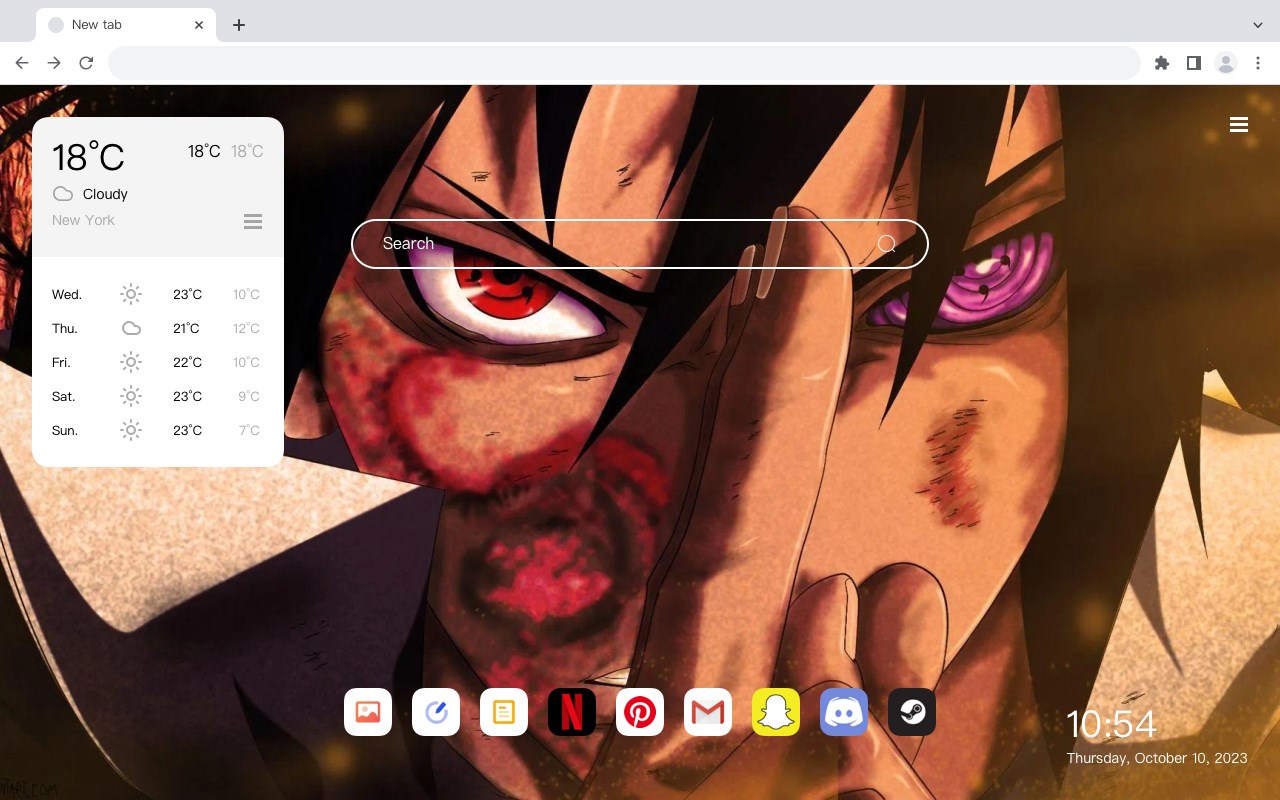Image resolution: width=1280 pixels, height=800 pixels.
Task: Launch the Pinterest shortcut
Action: tap(640, 712)
